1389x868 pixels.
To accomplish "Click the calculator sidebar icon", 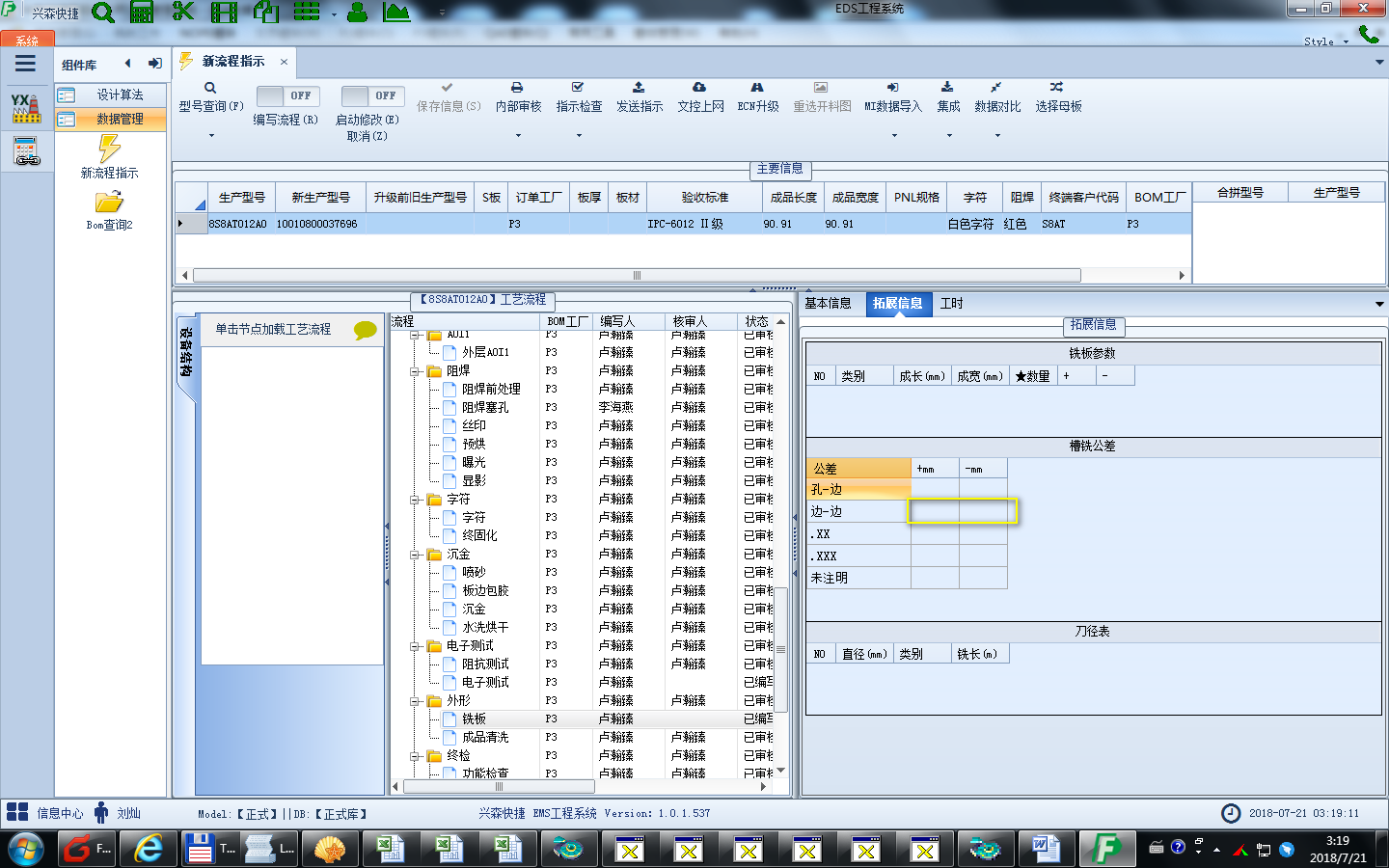I will point(26,151).
